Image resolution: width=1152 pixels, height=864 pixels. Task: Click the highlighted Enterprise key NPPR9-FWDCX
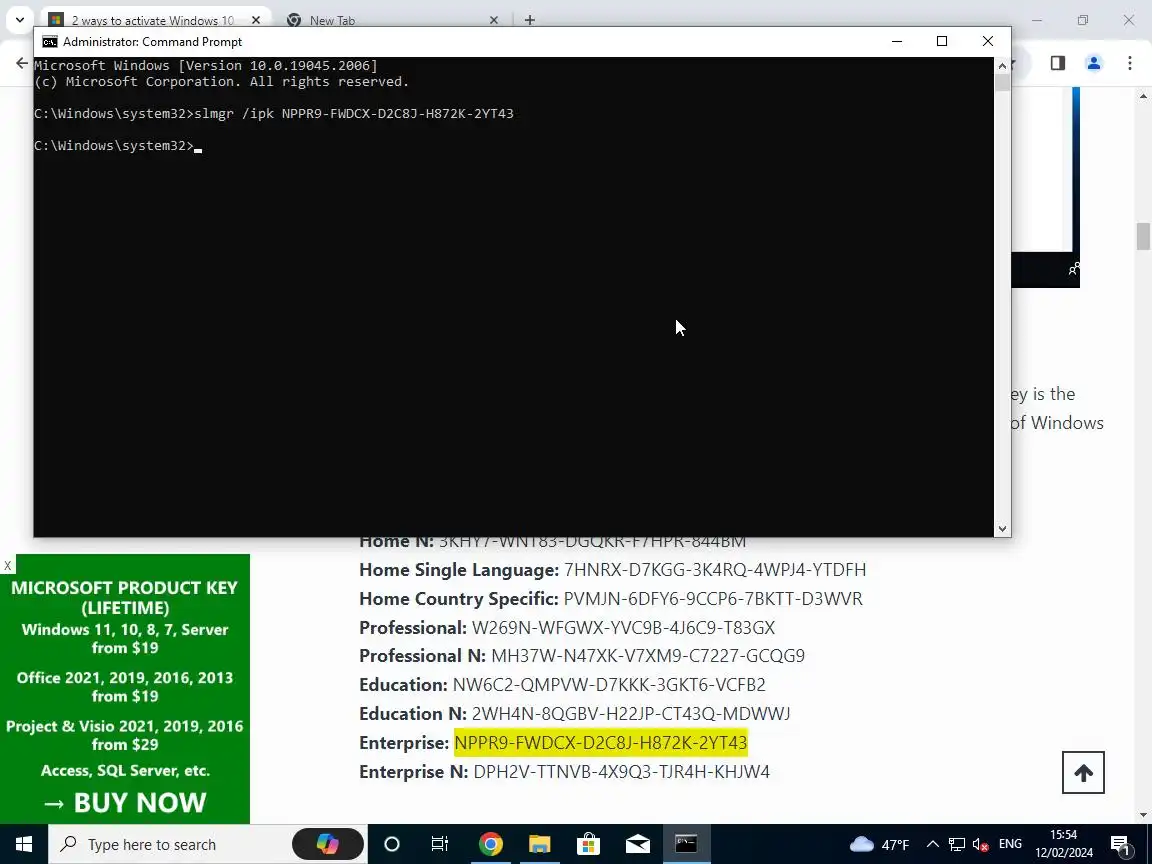tap(600, 743)
